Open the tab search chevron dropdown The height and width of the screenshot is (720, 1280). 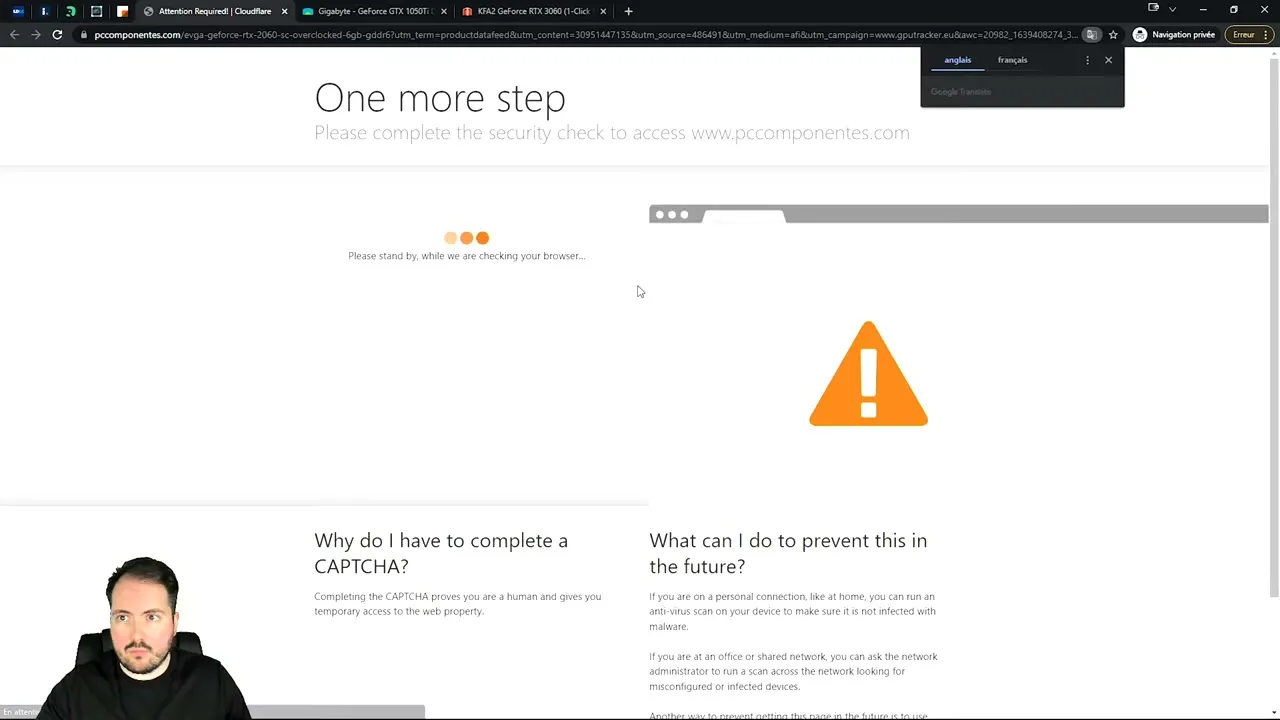click(x=1172, y=10)
